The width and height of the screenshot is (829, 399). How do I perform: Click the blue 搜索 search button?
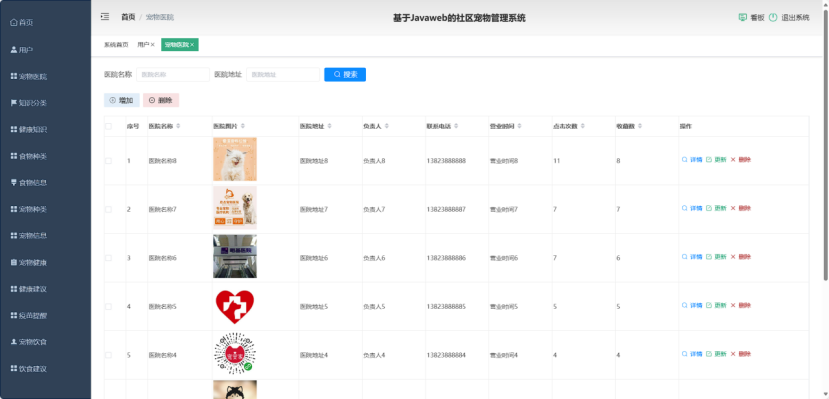click(x=345, y=75)
